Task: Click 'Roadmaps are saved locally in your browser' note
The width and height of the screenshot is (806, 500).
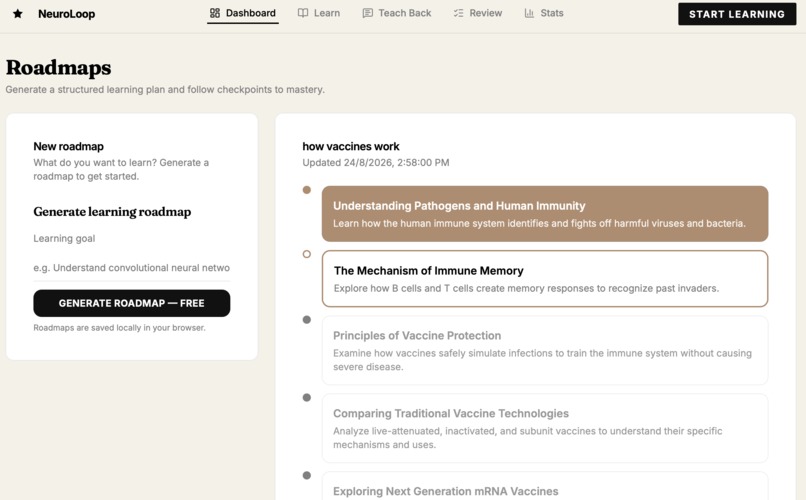Action: 119,328
